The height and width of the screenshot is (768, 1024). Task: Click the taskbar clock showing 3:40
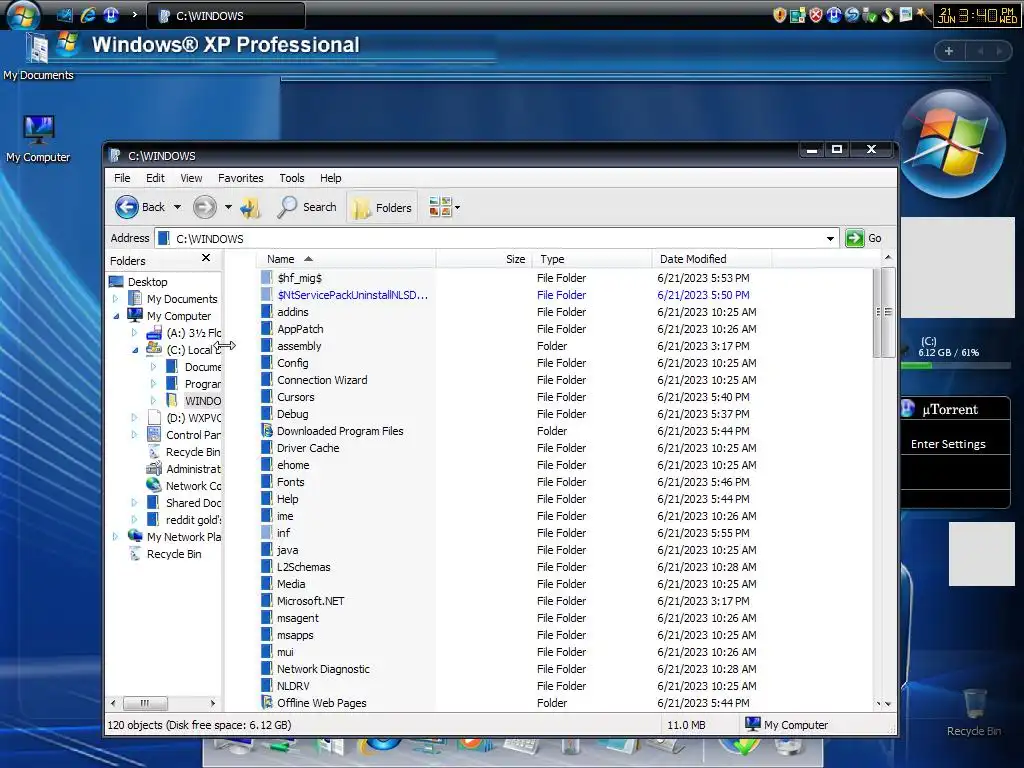(x=978, y=15)
